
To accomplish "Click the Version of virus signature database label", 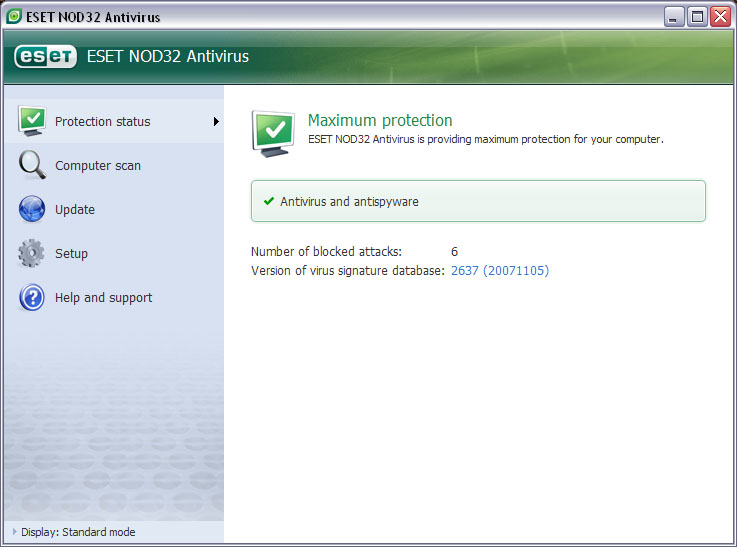I will tap(347, 271).
